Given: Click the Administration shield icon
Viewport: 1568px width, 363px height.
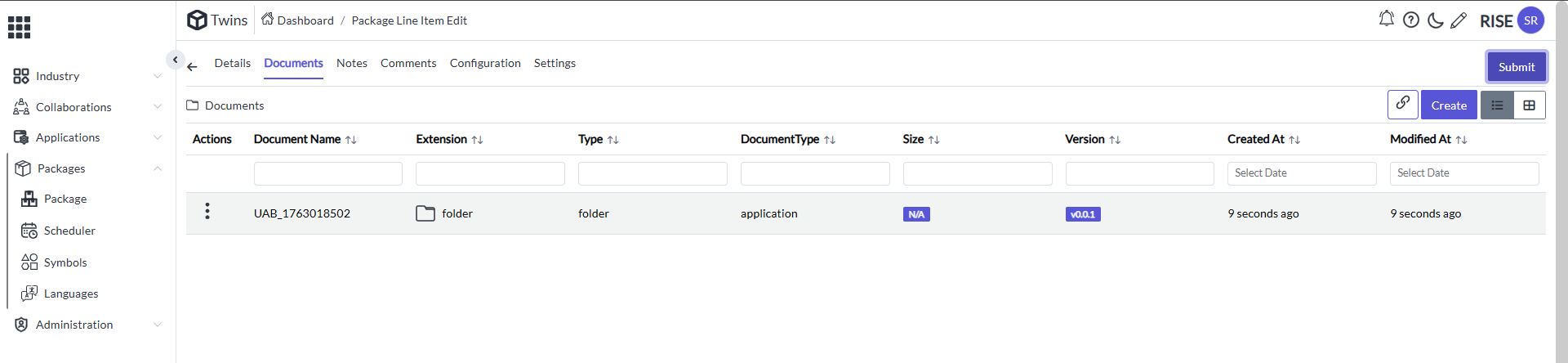Looking at the screenshot, I should tap(21, 325).
